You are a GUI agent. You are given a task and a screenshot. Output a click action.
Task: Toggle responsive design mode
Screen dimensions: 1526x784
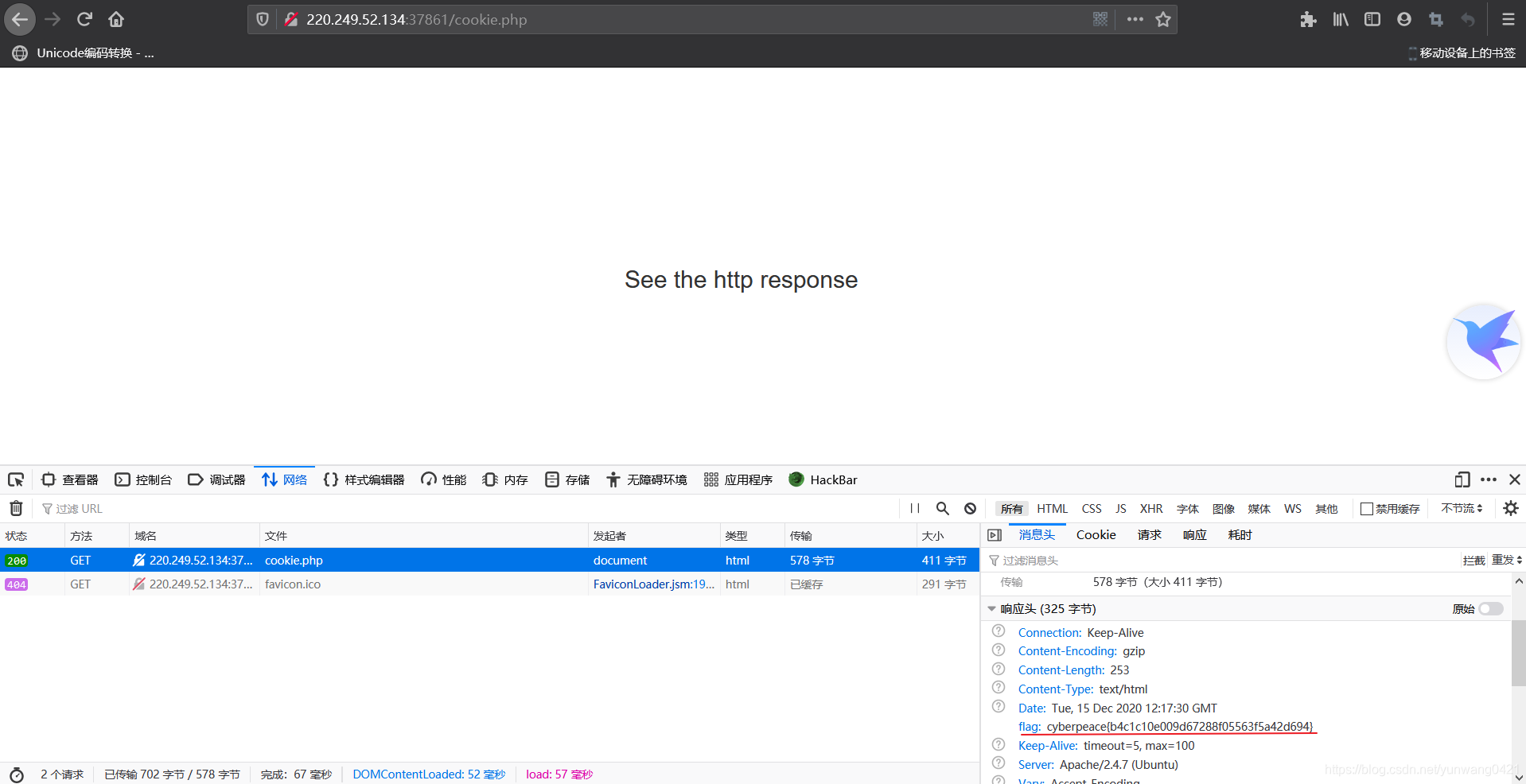[1462, 479]
